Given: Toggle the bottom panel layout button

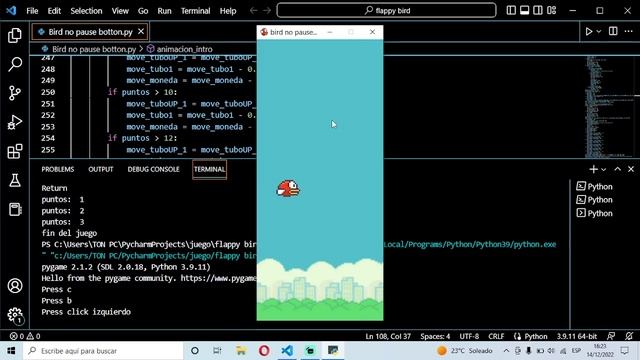Looking at the screenshot, I should click(x=524, y=10).
